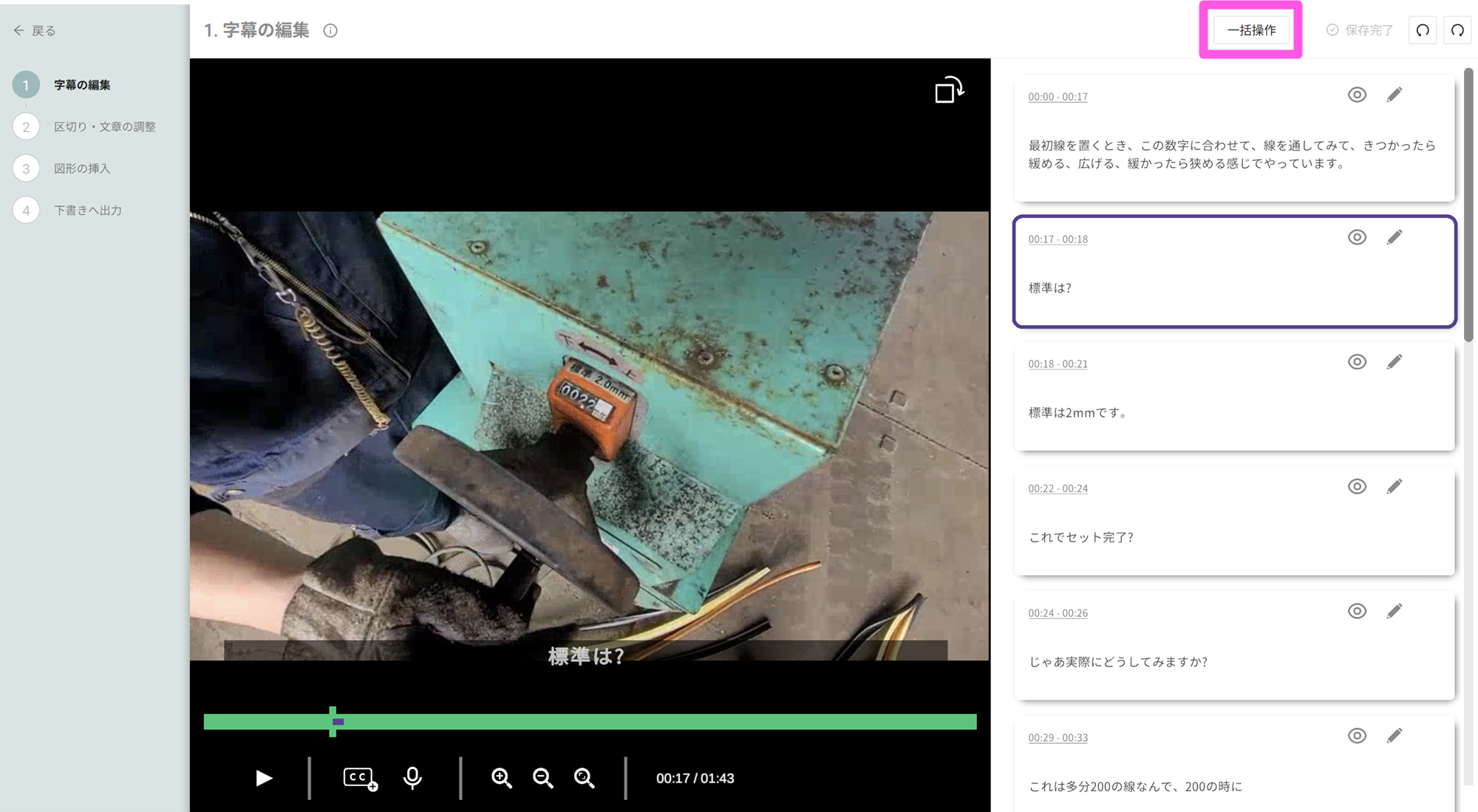Screen dimensions: 1478x812
Task: Zoom in the timeline
Action: 502,778
